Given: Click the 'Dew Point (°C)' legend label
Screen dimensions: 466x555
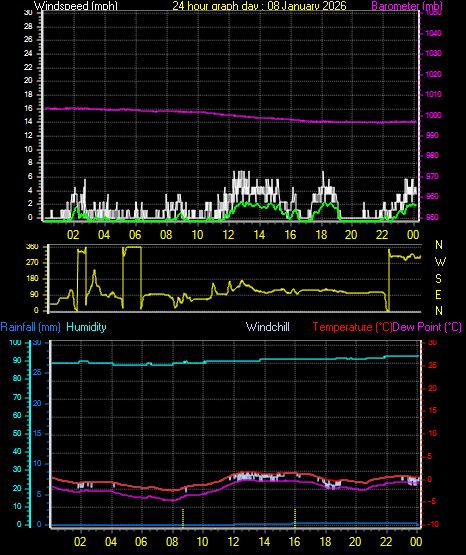Looking at the screenshot, I should [427, 327].
